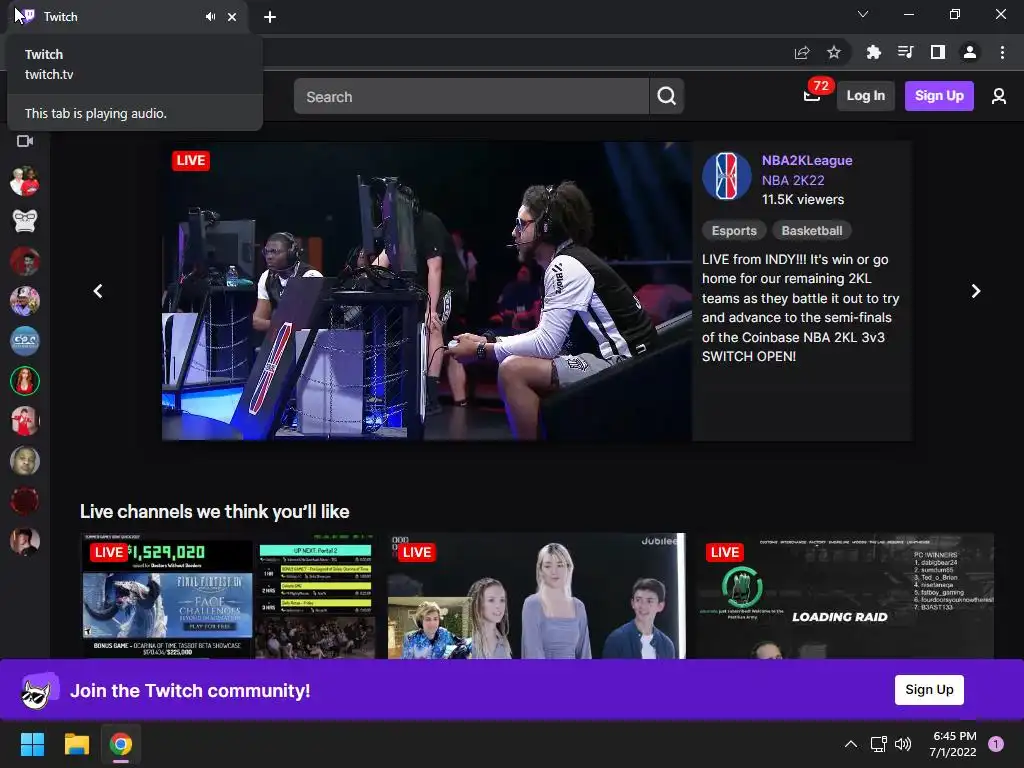Click the gorilla-face channel avatar in sidebar
This screenshot has width=1024, height=768.
pyautogui.click(x=25, y=221)
